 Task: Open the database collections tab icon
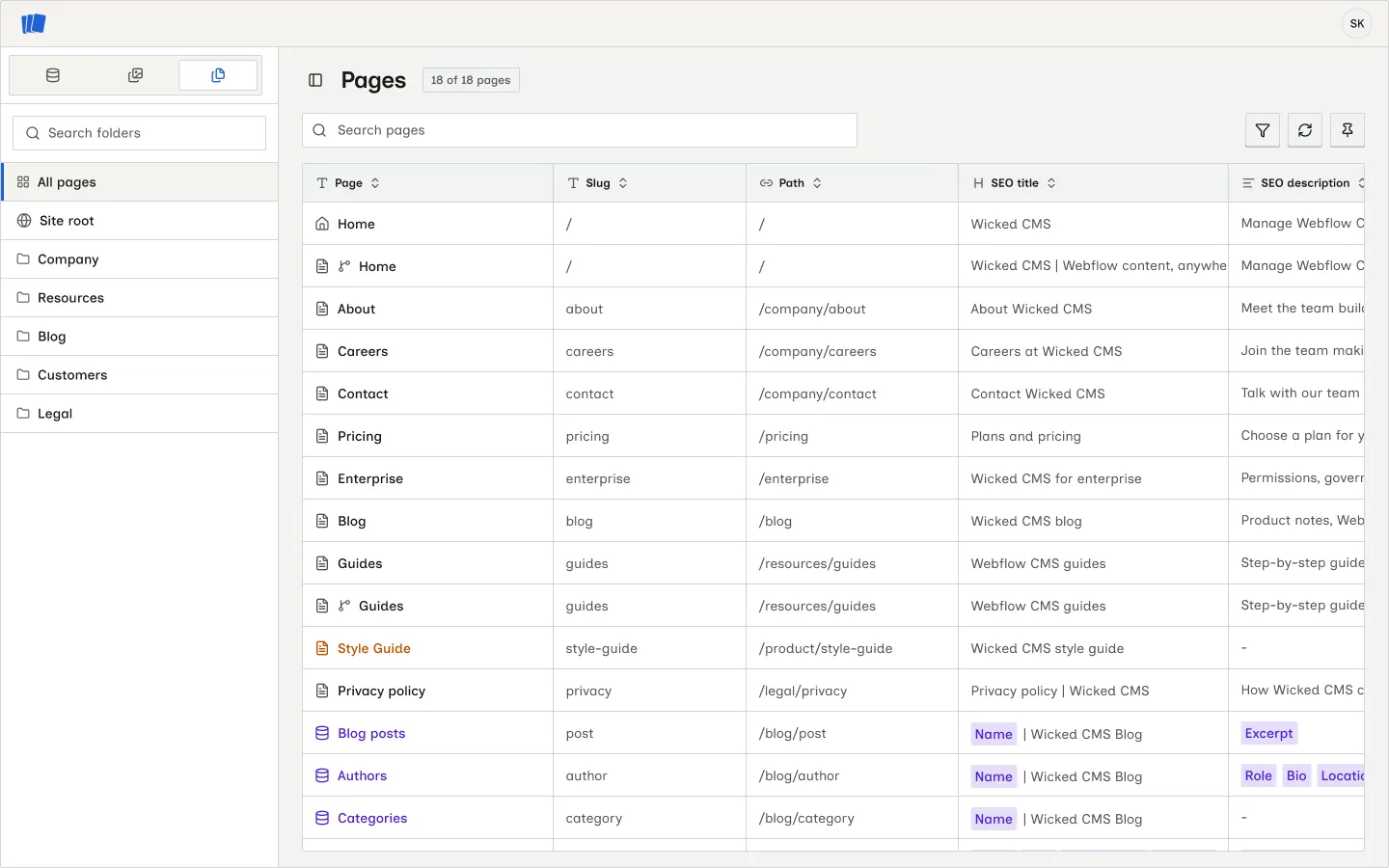[53, 75]
